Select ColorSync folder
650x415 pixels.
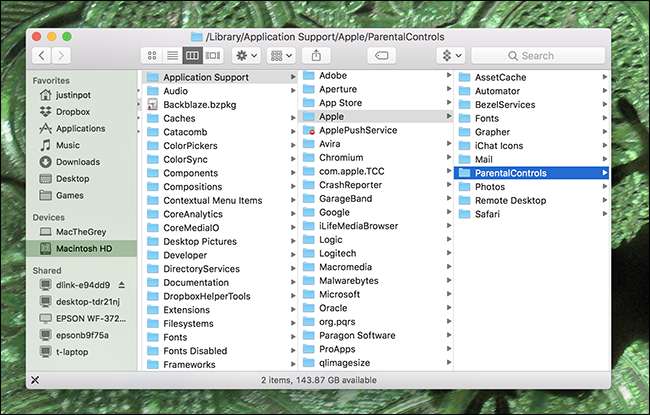tap(220, 160)
